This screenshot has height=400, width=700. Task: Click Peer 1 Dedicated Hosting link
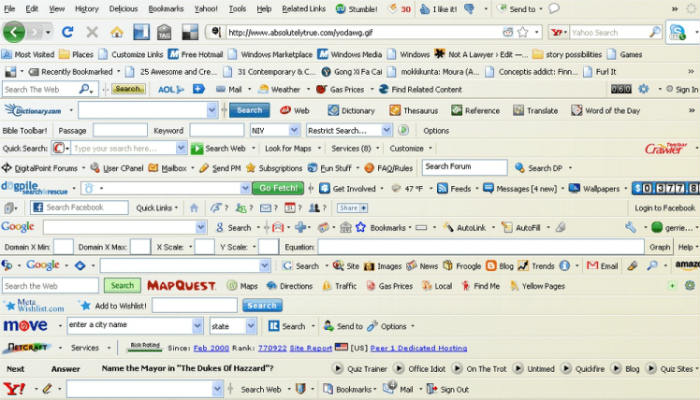coord(418,348)
